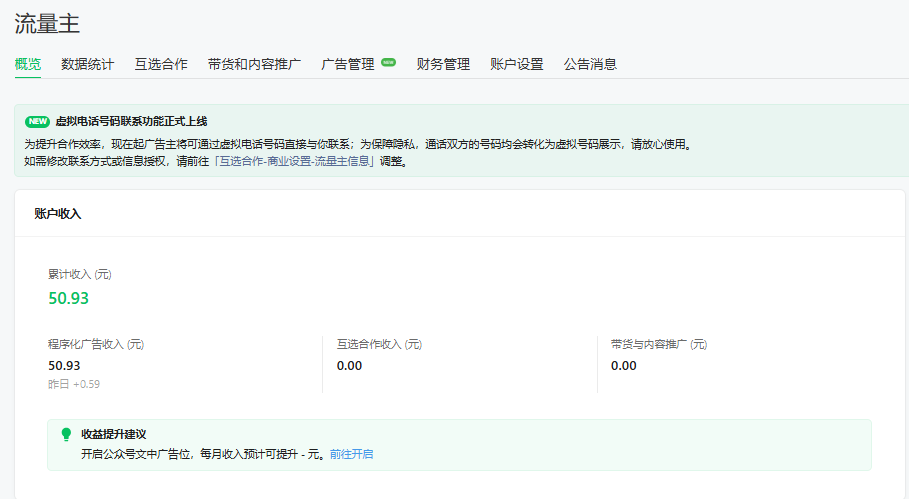View the 公告消息 tab
The height and width of the screenshot is (499, 909).
click(x=590, y=64)
